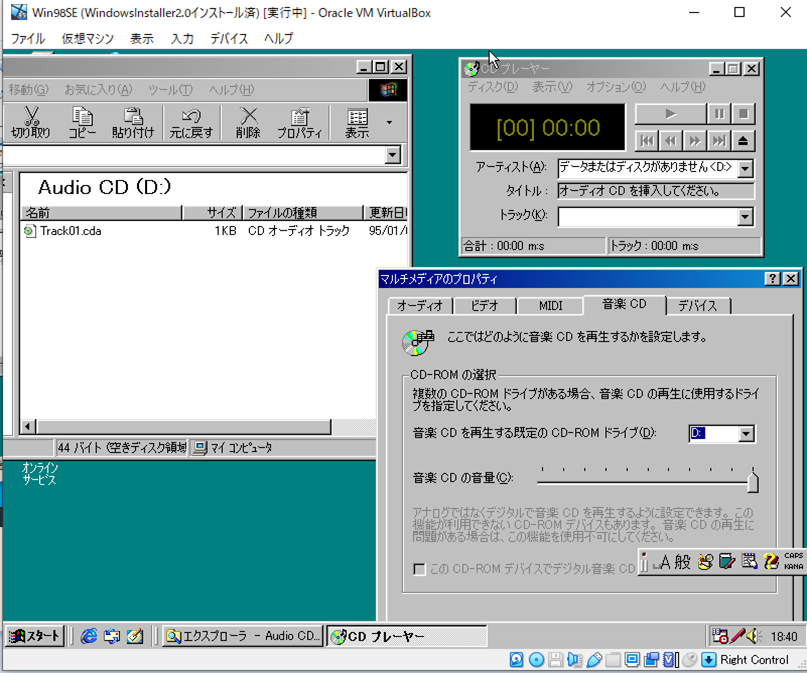807x673 pixels.
Task: Click the CD プレーヤー taskbar button
Action: pos(406,636)
